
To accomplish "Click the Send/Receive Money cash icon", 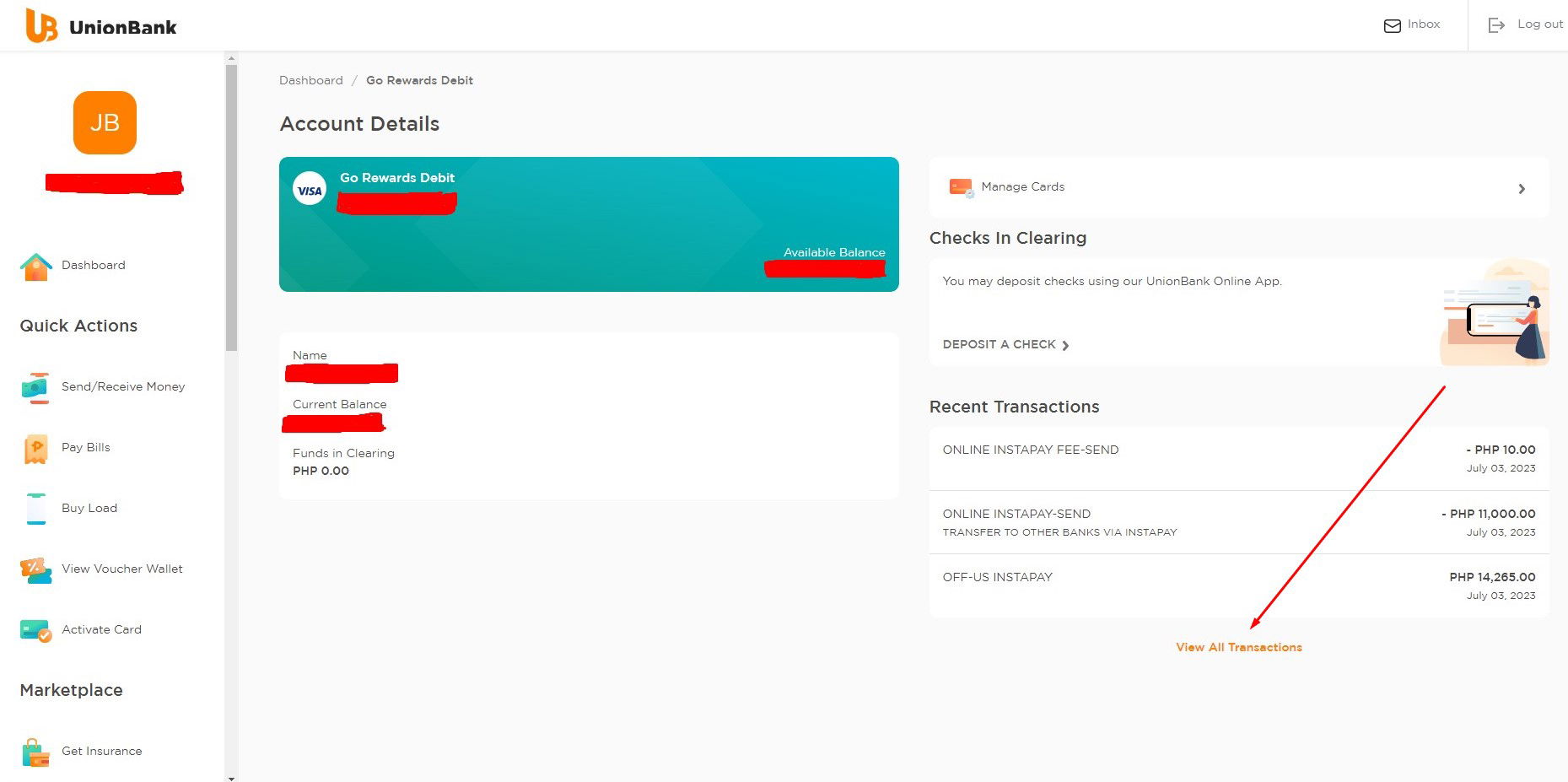I will pyautogui.click(x=35, y=387).
